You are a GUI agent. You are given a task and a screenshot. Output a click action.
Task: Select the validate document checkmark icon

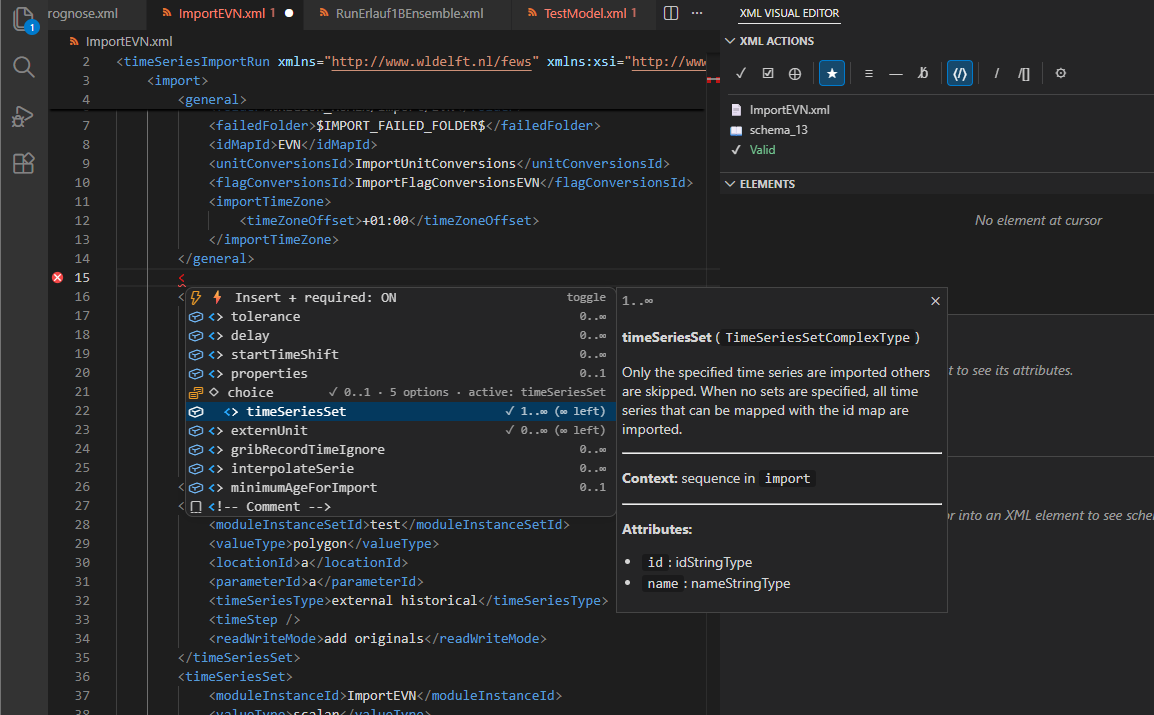tap(741, 73)
